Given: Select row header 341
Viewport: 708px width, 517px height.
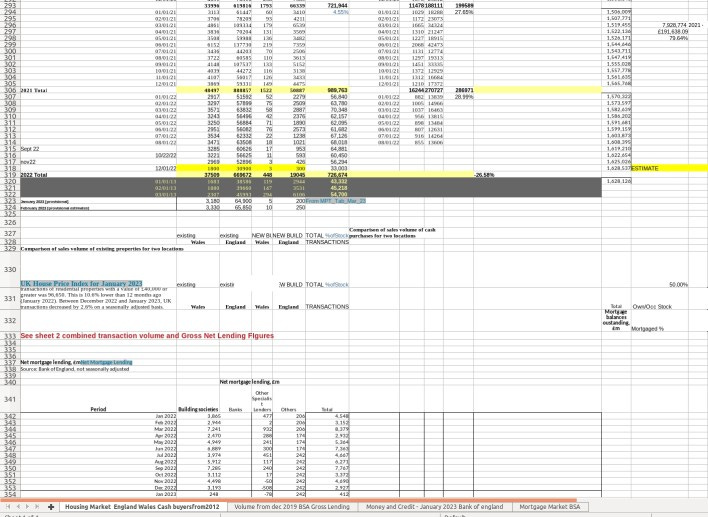Looking at the screenshot, I should pos(9,399).
